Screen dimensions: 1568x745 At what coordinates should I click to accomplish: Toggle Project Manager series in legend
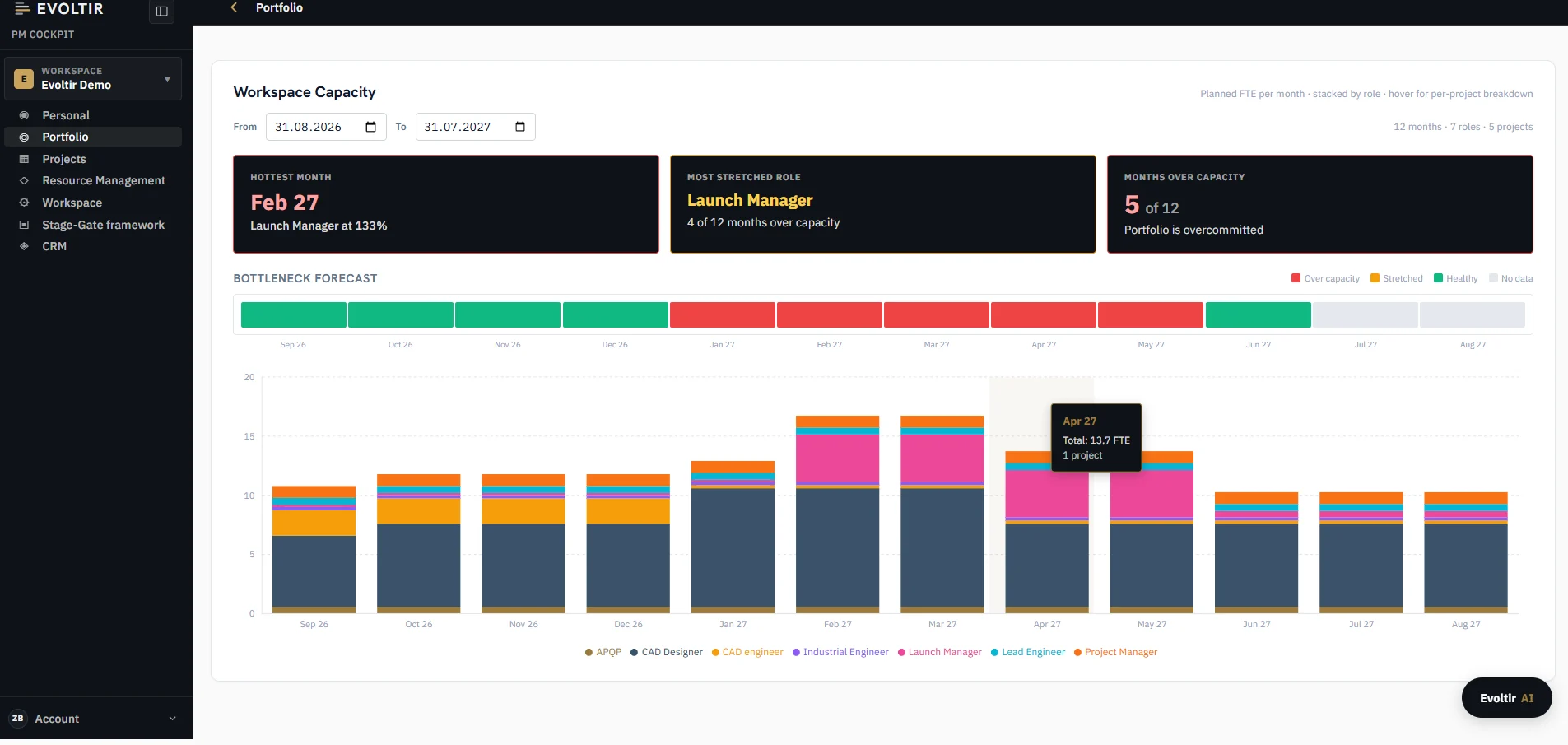pos(1115,652)
